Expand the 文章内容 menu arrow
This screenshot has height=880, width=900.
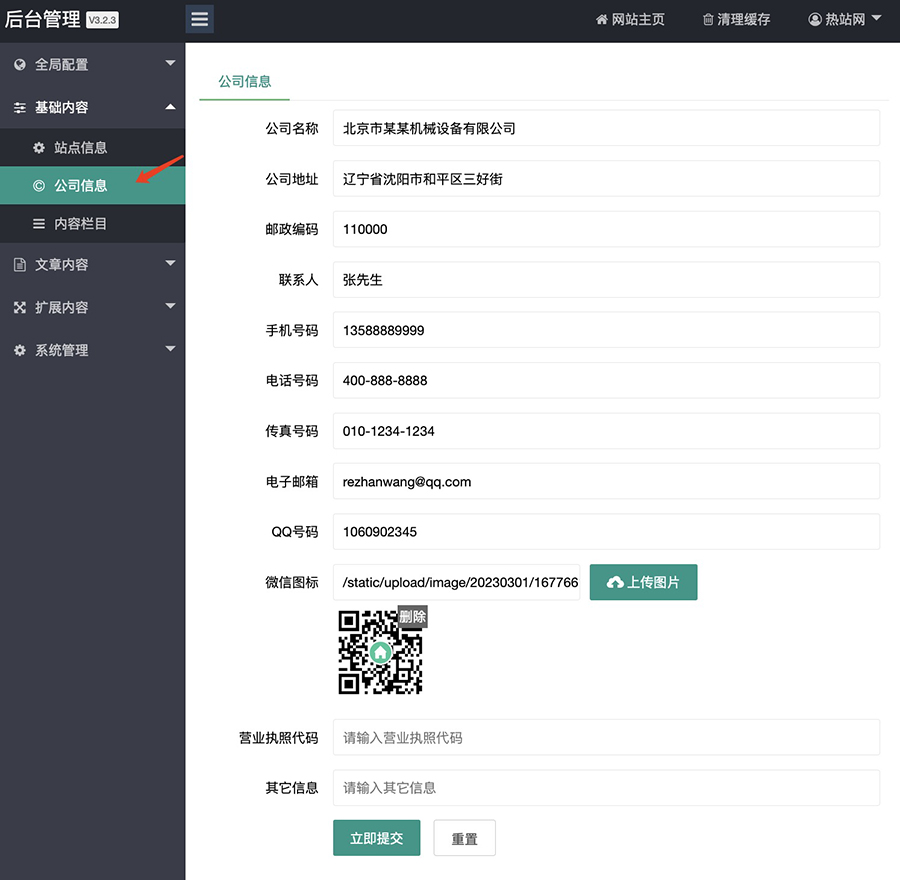(170, 263)
